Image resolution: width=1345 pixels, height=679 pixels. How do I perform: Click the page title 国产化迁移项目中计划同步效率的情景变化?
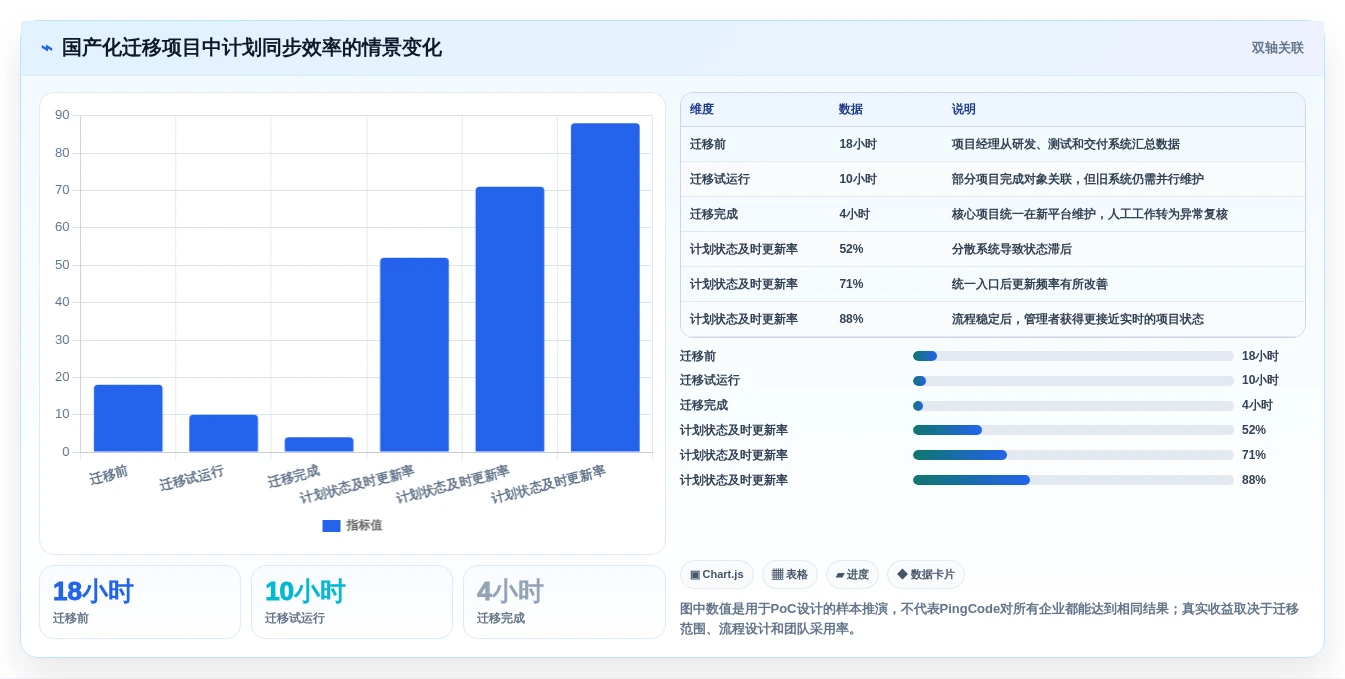(x=251, y=48)
